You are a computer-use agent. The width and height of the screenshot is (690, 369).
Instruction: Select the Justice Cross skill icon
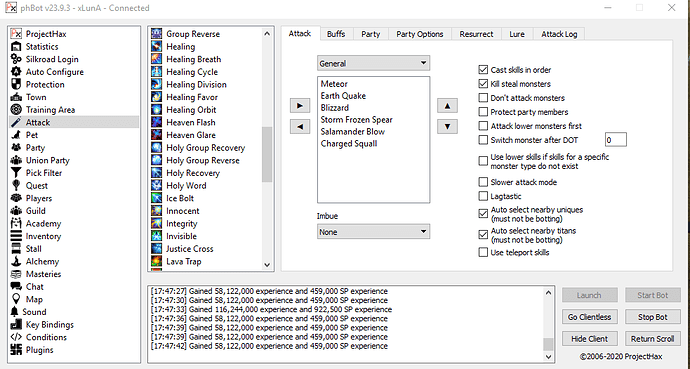pyautogui.click(x=157, y=249)
